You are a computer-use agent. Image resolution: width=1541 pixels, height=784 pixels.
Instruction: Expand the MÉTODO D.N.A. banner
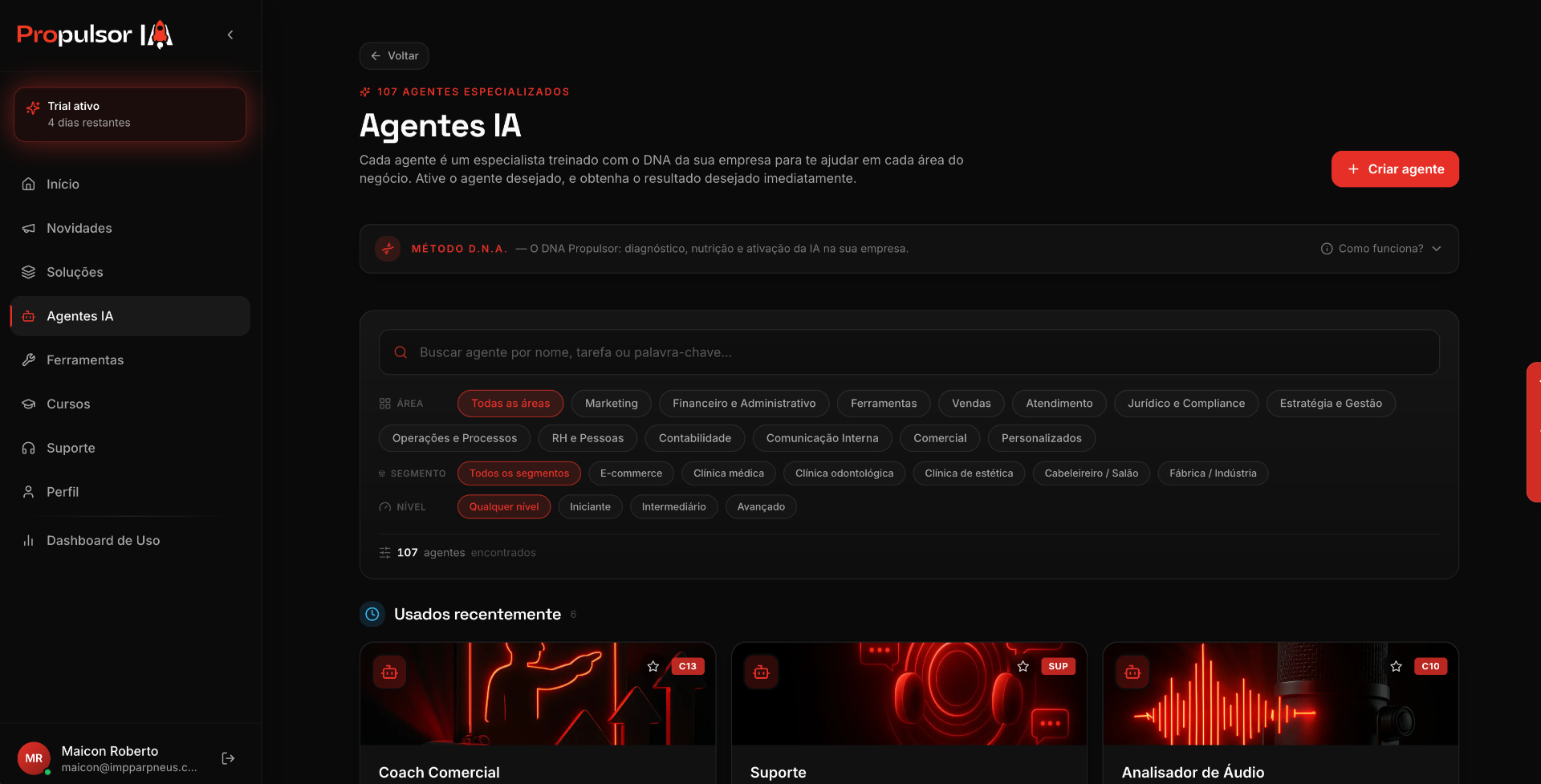tap(909, 249)
